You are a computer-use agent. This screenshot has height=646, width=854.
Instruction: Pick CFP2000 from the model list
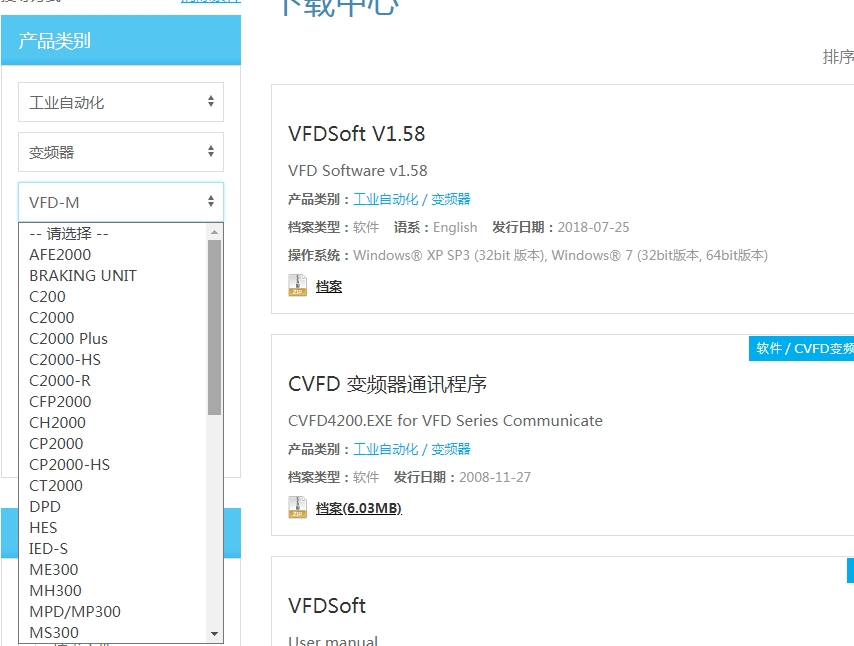pos(60,401)
